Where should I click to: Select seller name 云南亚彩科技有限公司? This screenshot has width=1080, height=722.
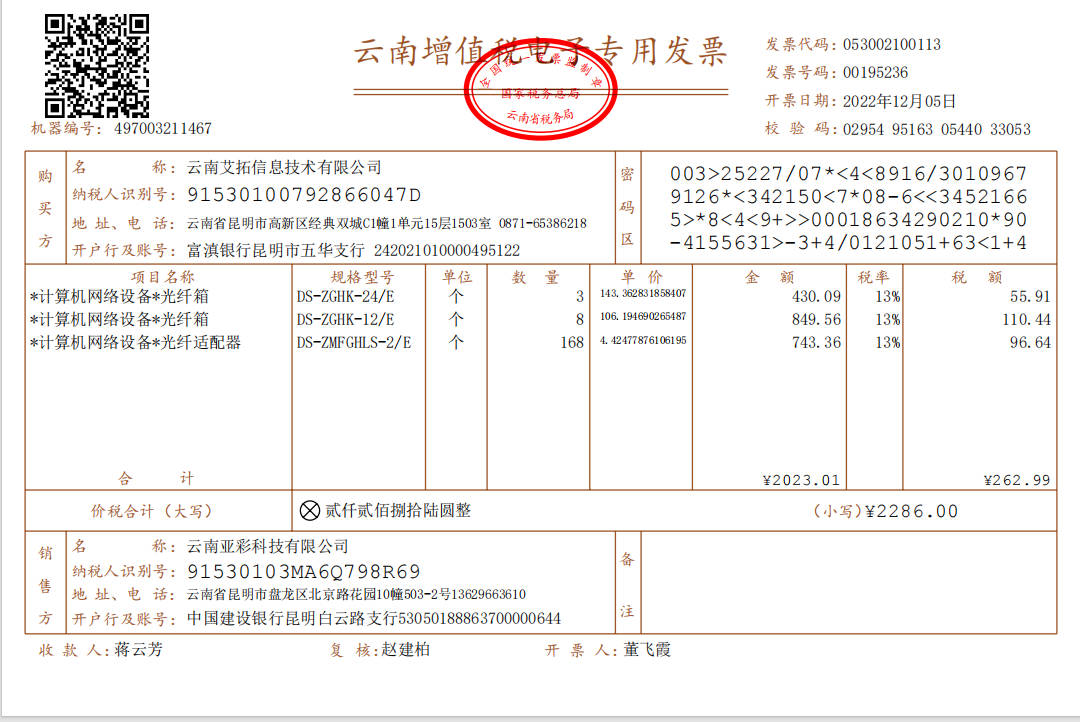tap(268, 546)
